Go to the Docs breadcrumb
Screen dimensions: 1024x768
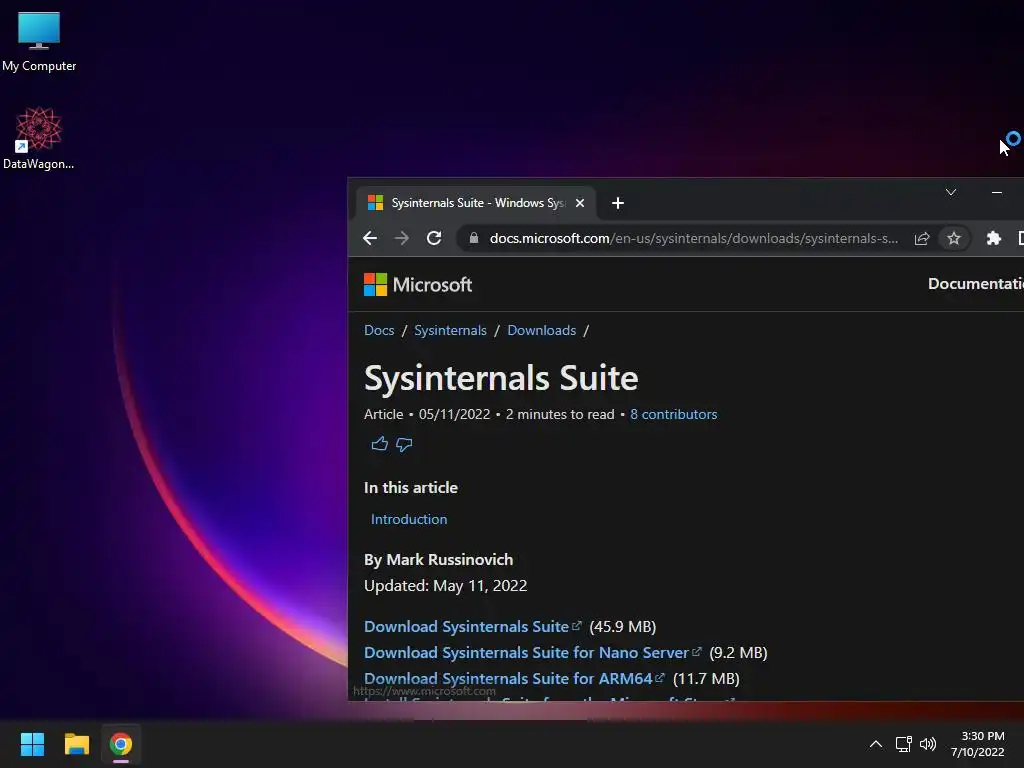[x=379, y=330]
